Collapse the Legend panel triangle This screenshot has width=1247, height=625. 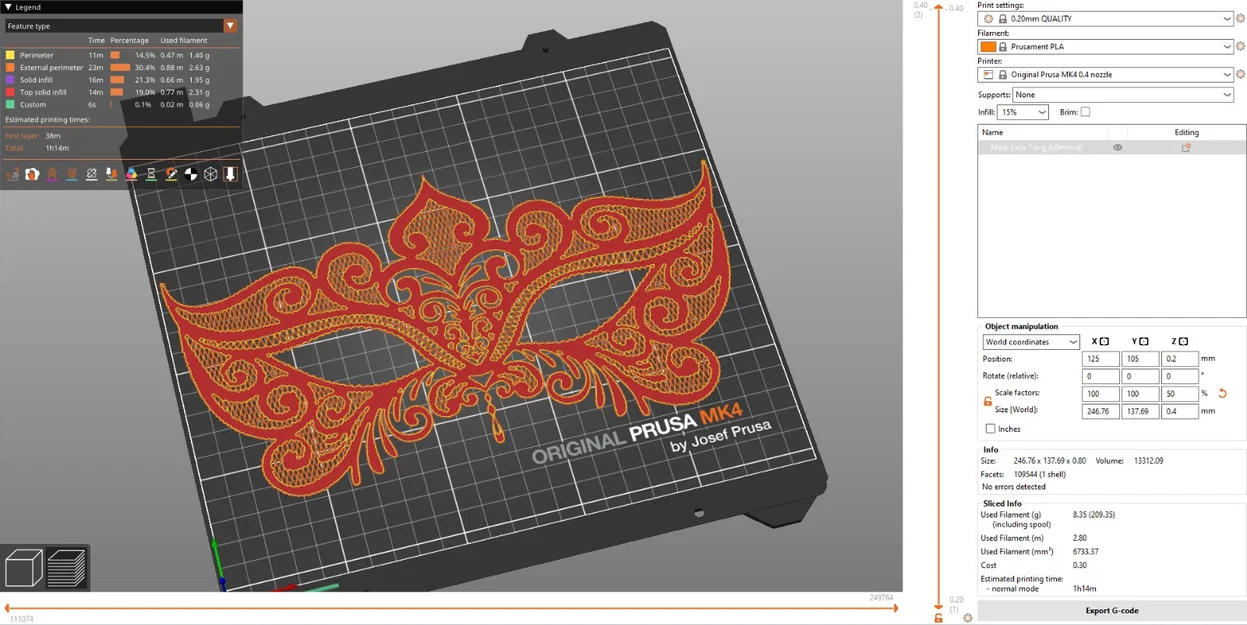[8, 7]
